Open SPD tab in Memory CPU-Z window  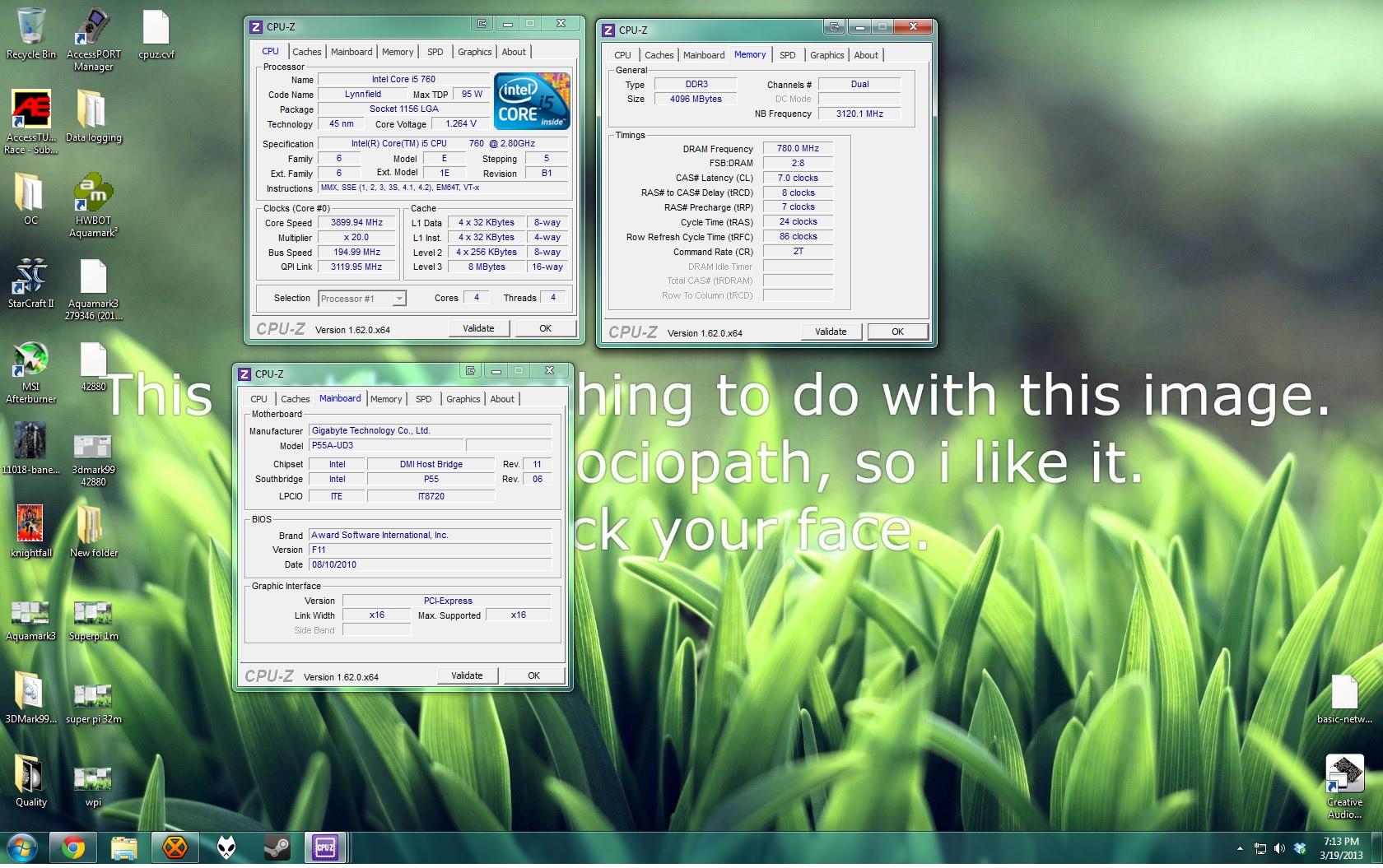tap(788, 55)
